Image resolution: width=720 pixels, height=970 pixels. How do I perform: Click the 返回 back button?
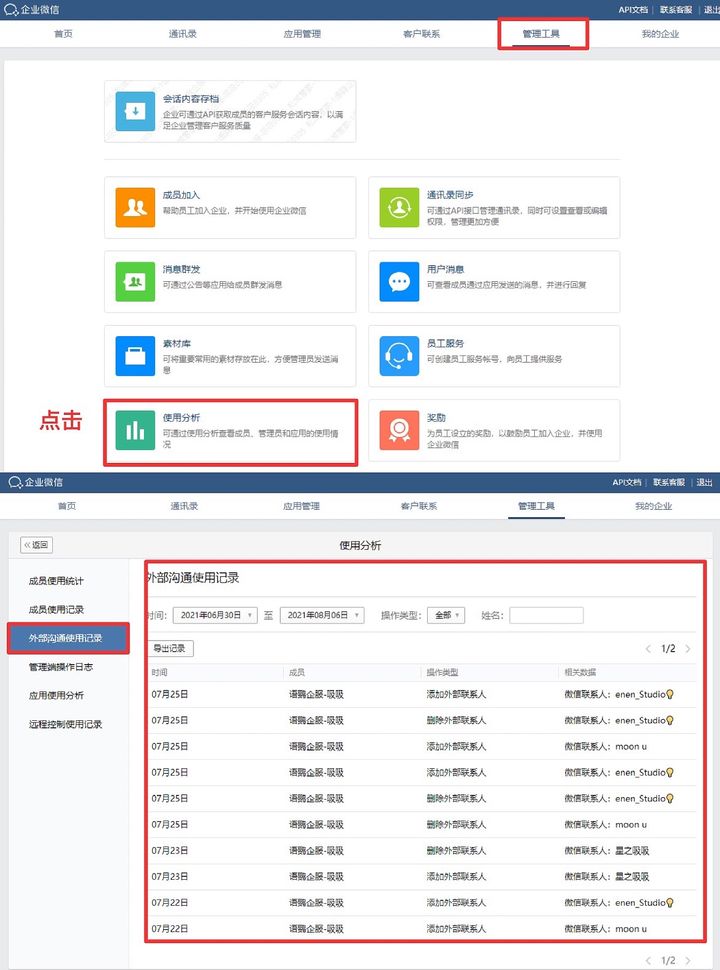[37, 545]
